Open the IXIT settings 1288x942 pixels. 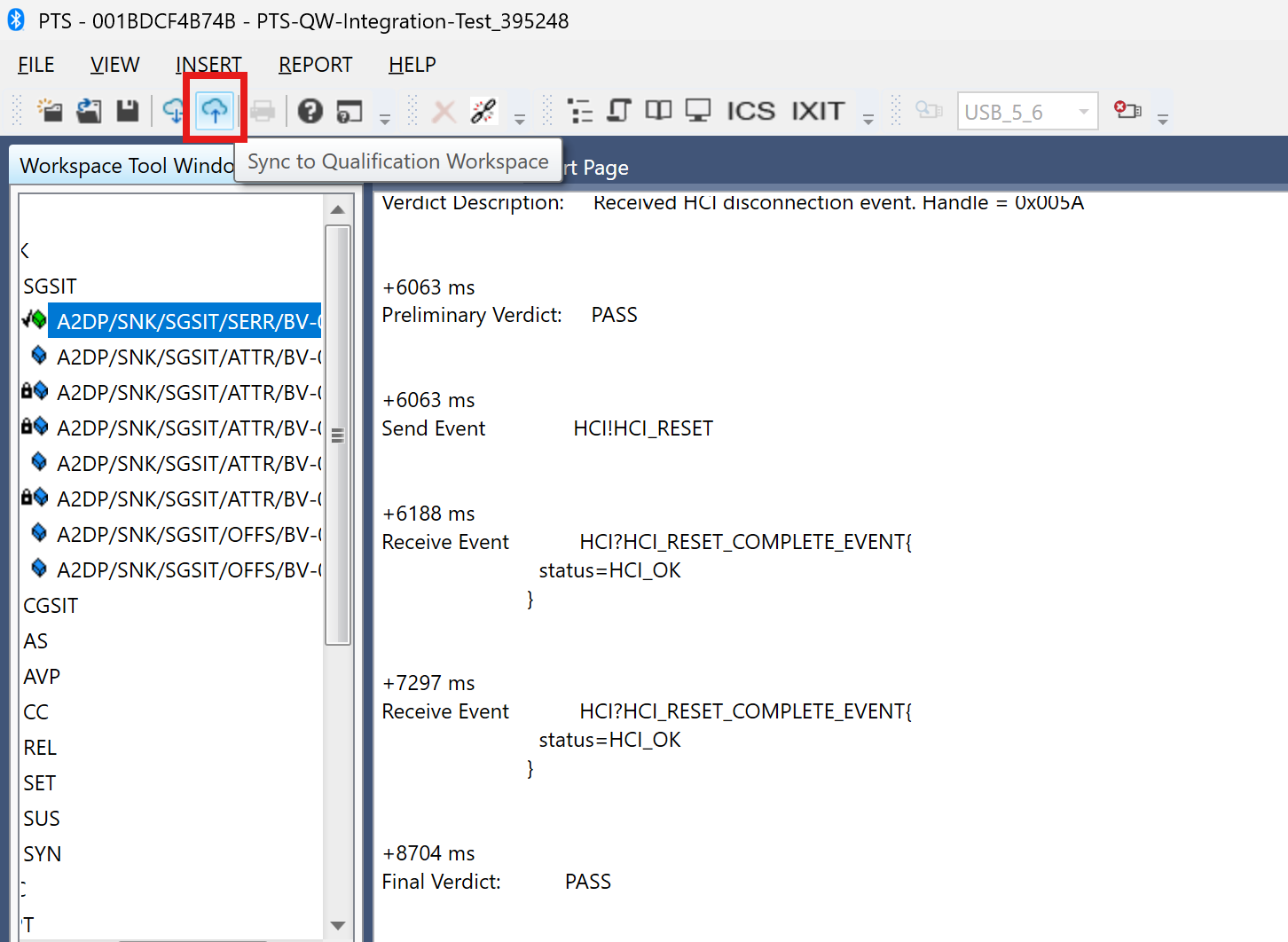point(818,111)
